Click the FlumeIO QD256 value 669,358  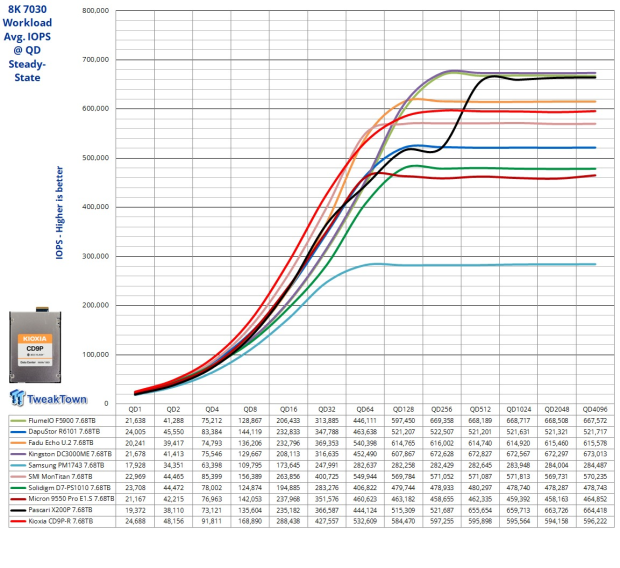(442, 421)
